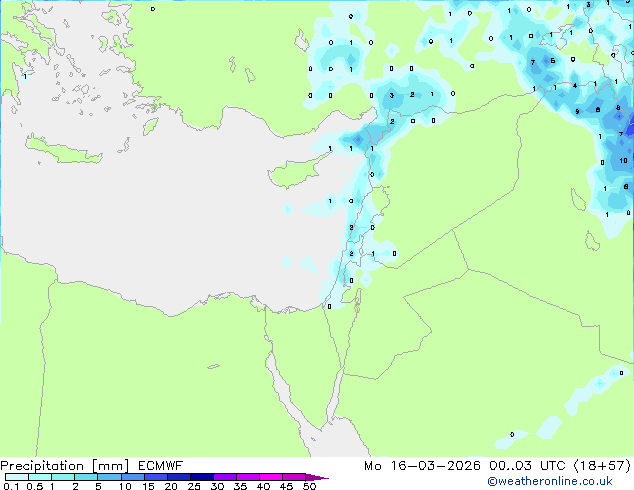The image size is (634, 490).
Task: Click the 30–35 mm purple legend swatch
Action: 224,477
